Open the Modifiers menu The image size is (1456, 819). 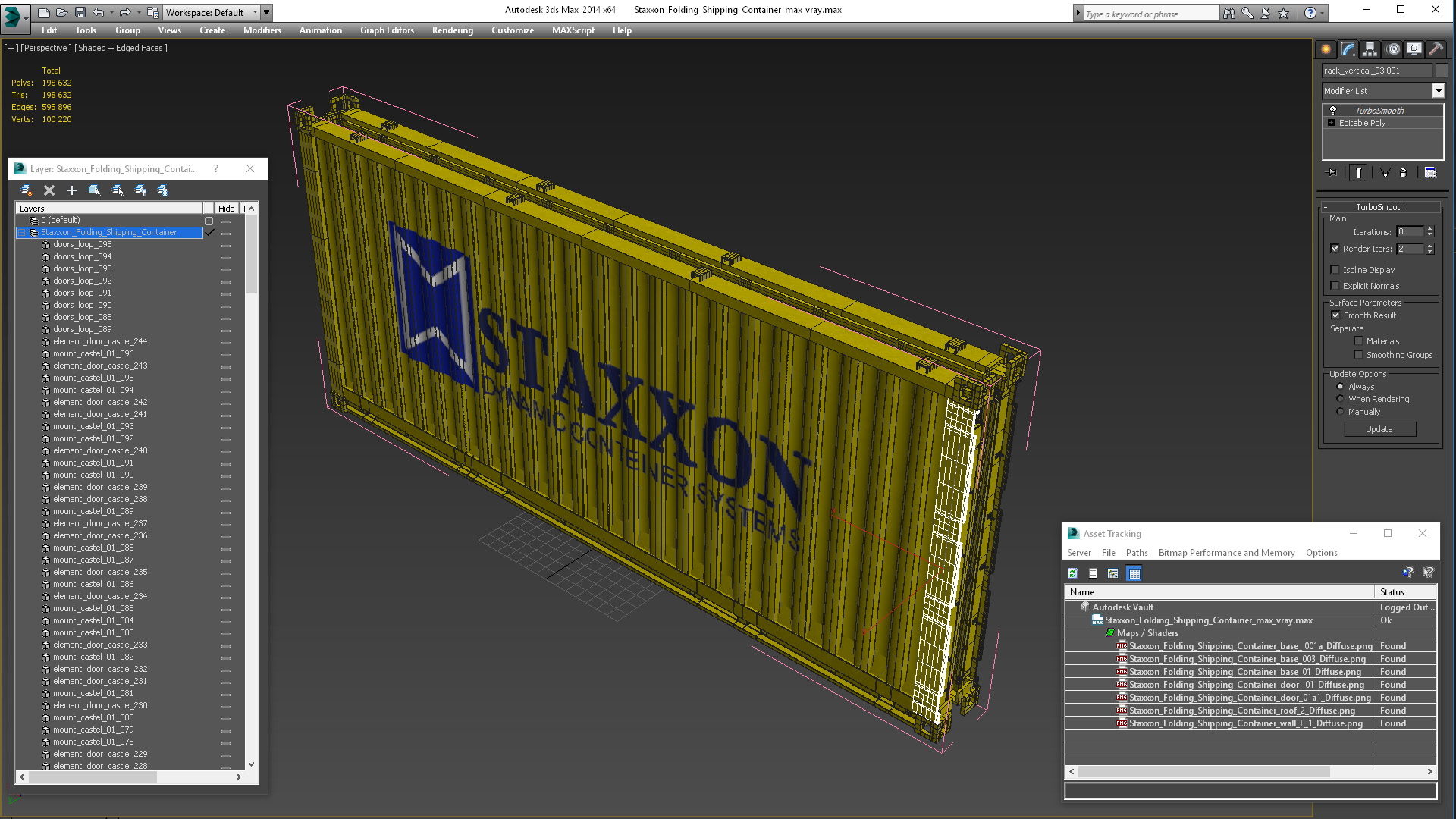[x=262, y=30]
